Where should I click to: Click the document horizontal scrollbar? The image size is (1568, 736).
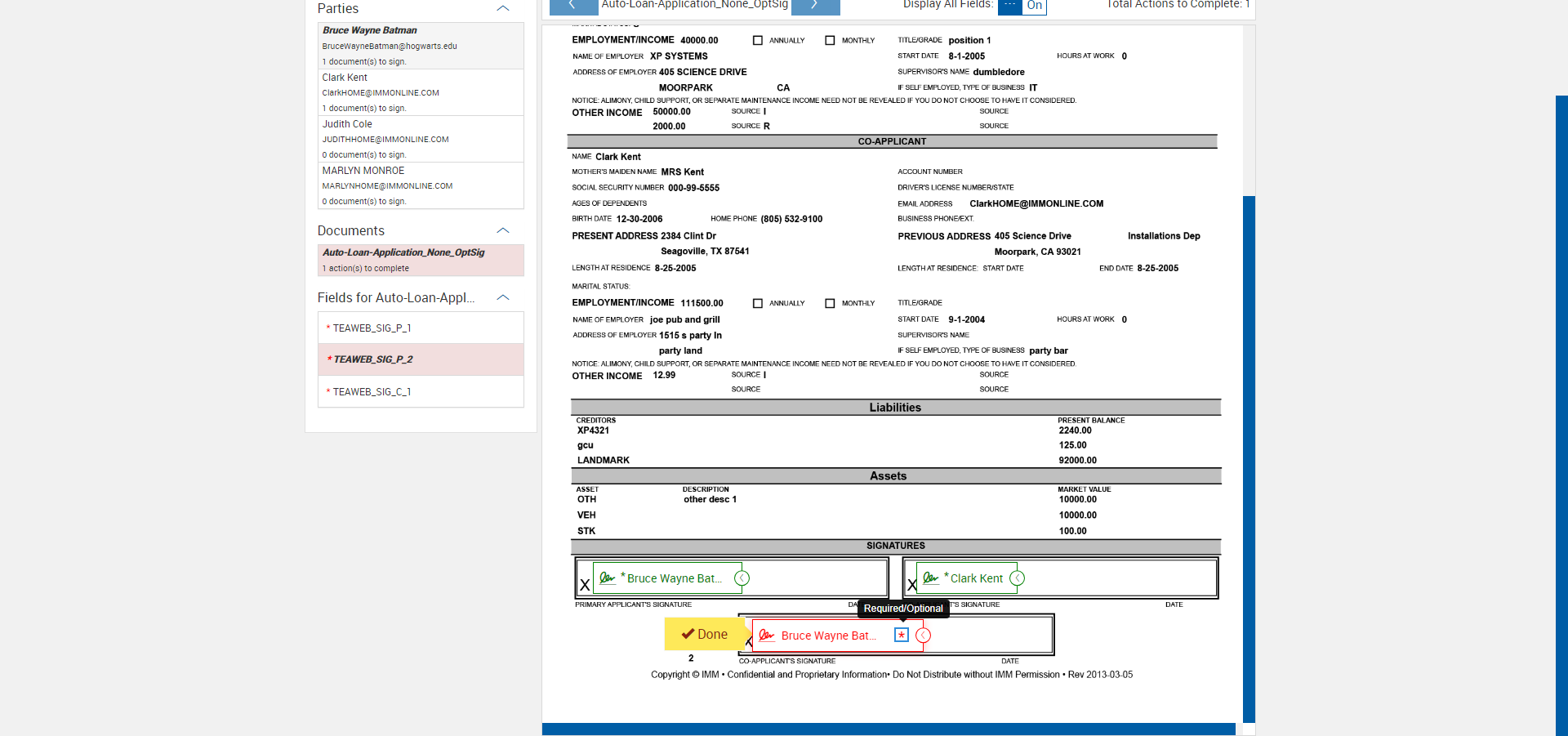889,729
